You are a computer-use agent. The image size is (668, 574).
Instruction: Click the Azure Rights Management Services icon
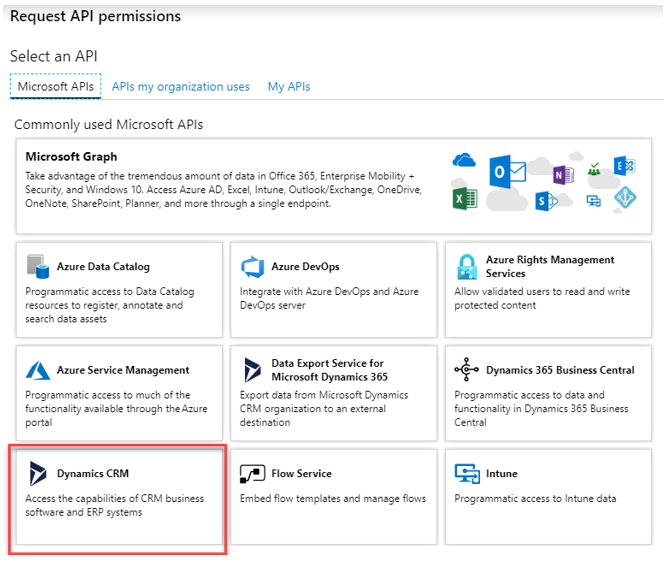pos(466,266)
